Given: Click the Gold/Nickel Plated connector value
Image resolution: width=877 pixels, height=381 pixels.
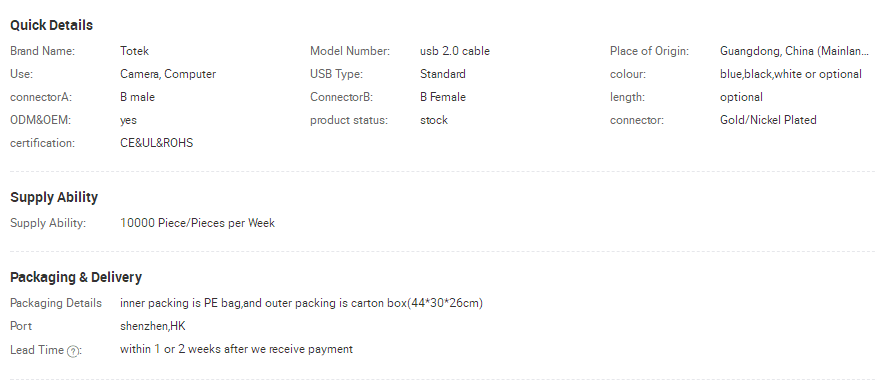Looking at the screenshot, I should (x=768, y=120).
